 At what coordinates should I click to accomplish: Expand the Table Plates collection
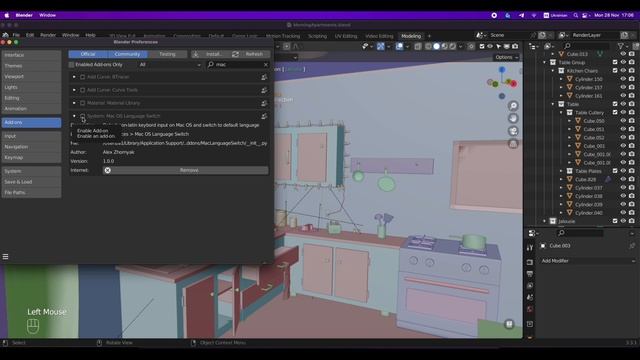click(x=561, y=171)
